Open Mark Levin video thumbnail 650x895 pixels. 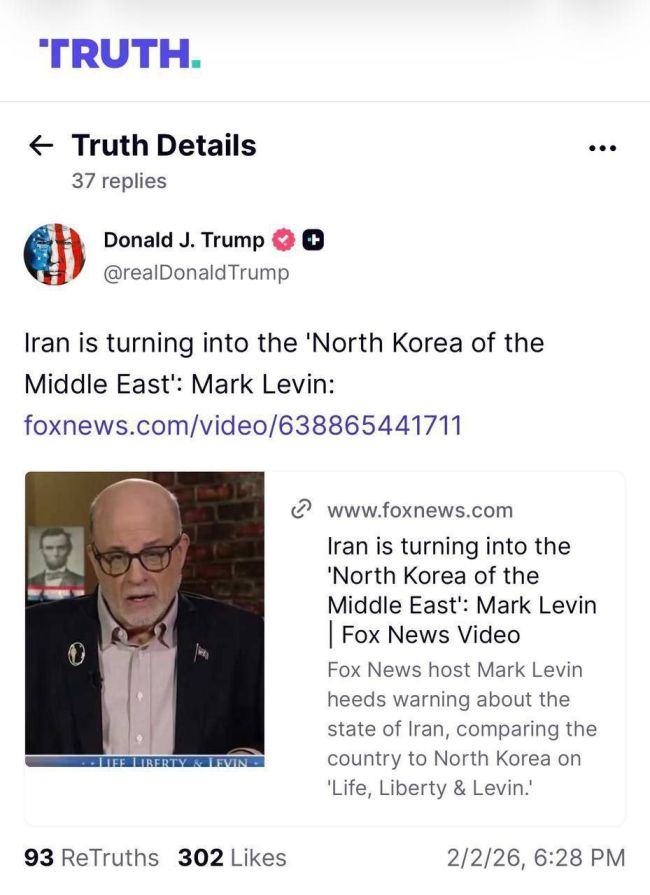[x=144, y=619]
